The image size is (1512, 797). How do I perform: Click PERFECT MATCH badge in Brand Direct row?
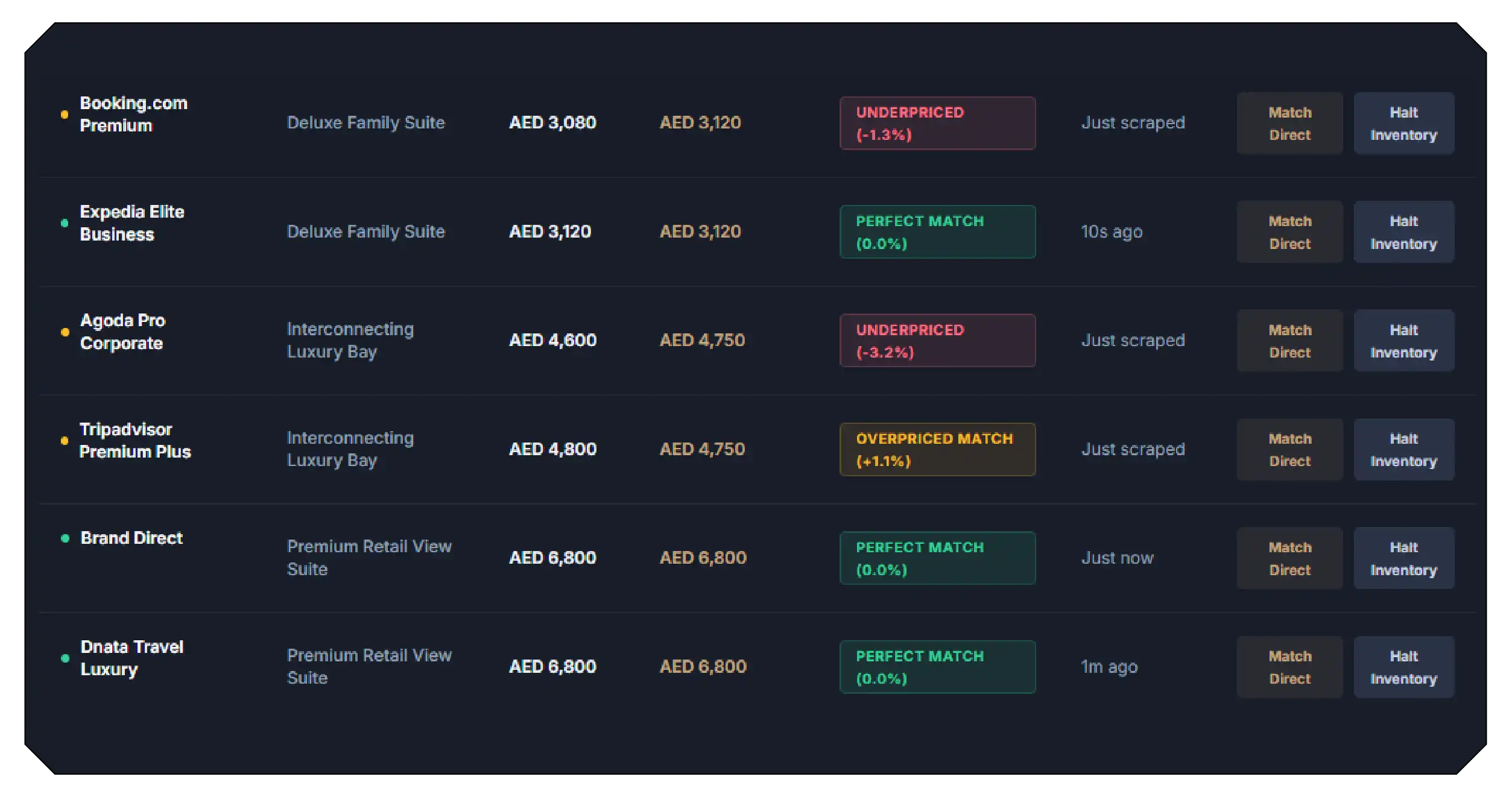click(937, 558)
